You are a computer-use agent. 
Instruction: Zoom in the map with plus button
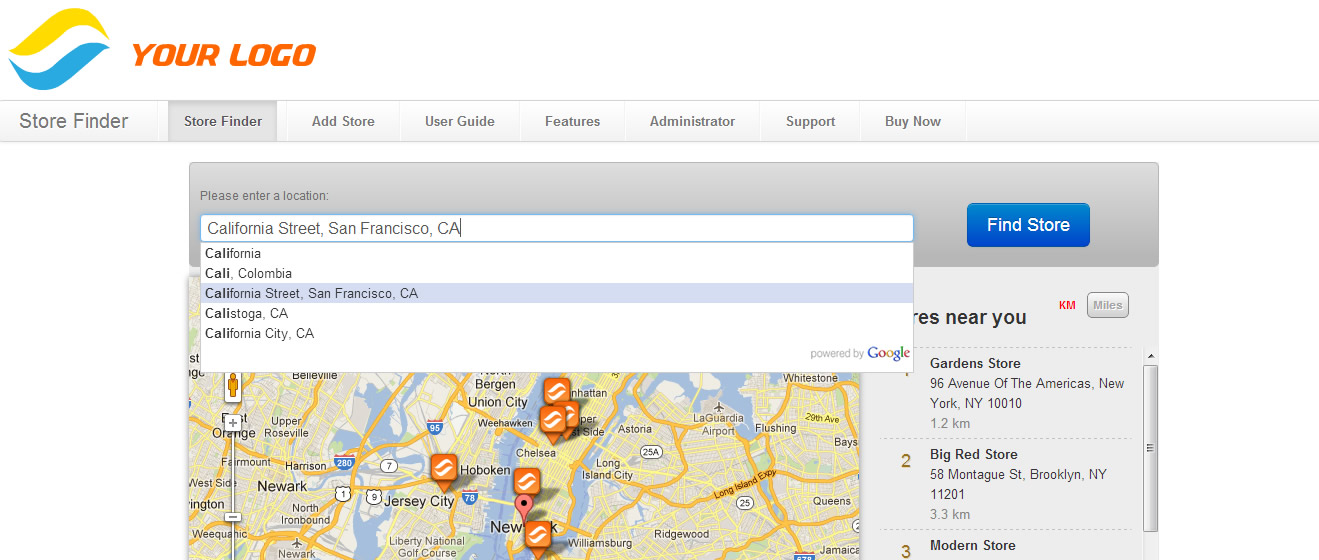(x=233, y=423)
